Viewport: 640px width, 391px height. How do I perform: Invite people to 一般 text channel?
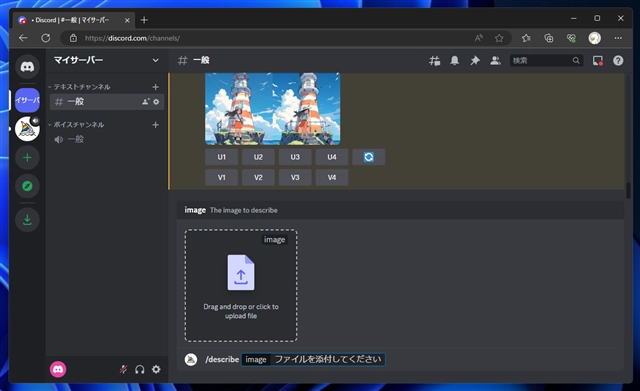pos(146,102)
